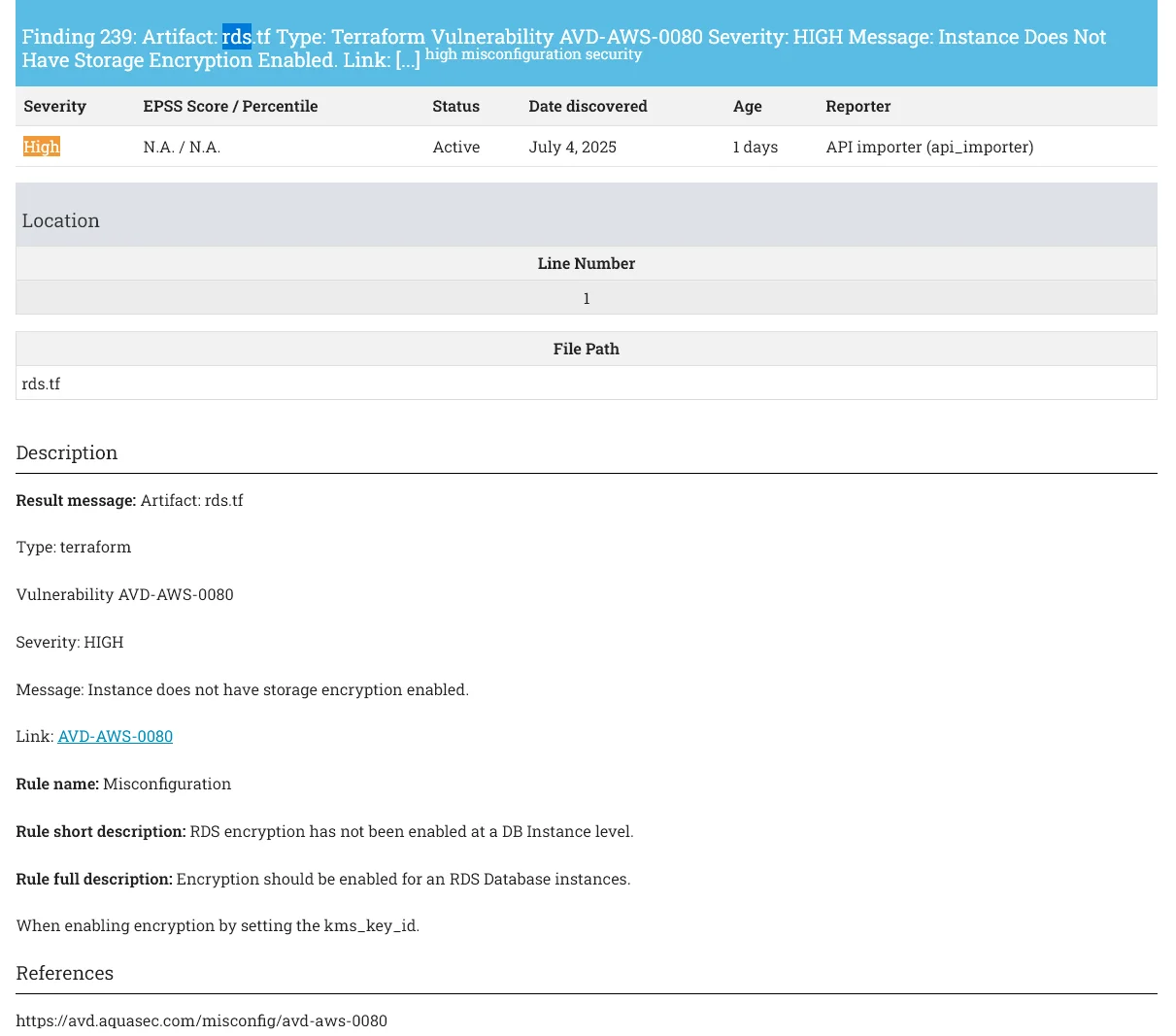Click the line number value 1
The height and width of the screenshot is (1036, 1176).
(587, 298)
